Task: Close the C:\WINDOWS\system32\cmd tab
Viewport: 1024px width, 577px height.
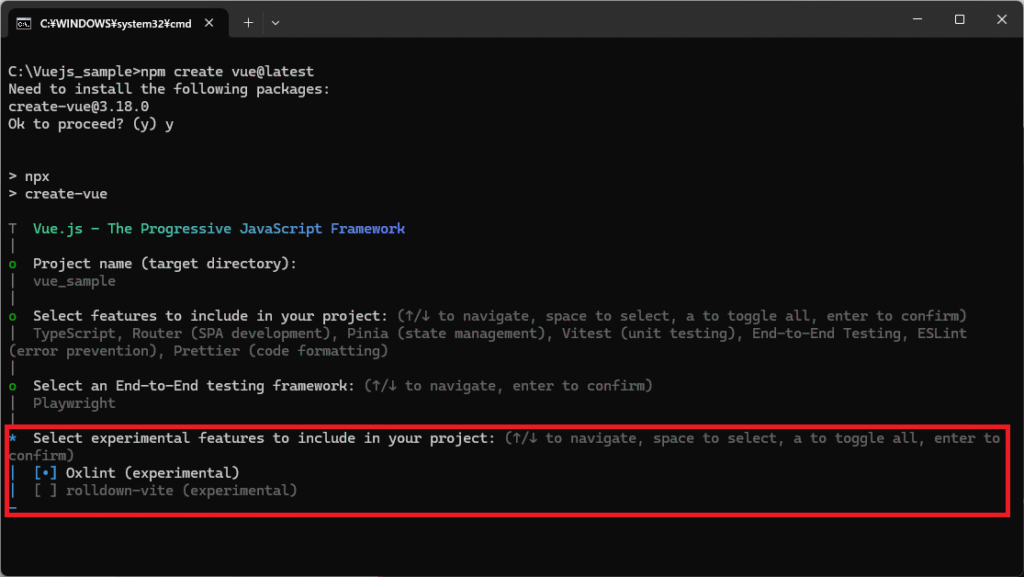Action: 211,23
